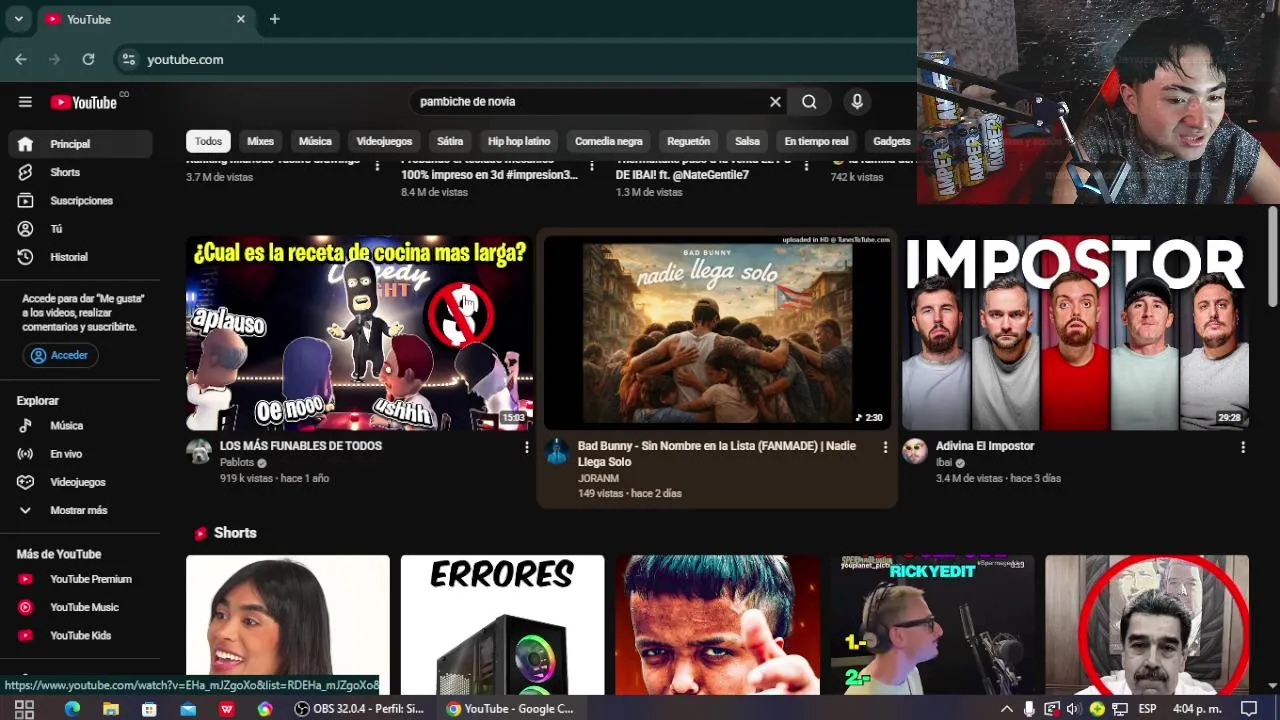Select the Comedia negra chip

[608, 141]
